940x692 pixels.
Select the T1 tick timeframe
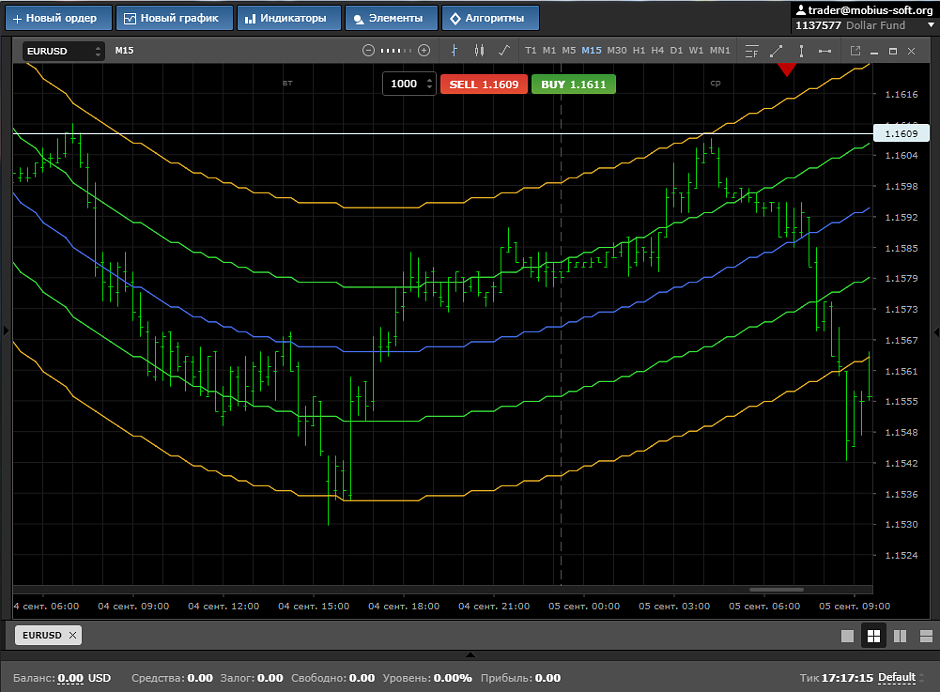[x=531, y=50]
